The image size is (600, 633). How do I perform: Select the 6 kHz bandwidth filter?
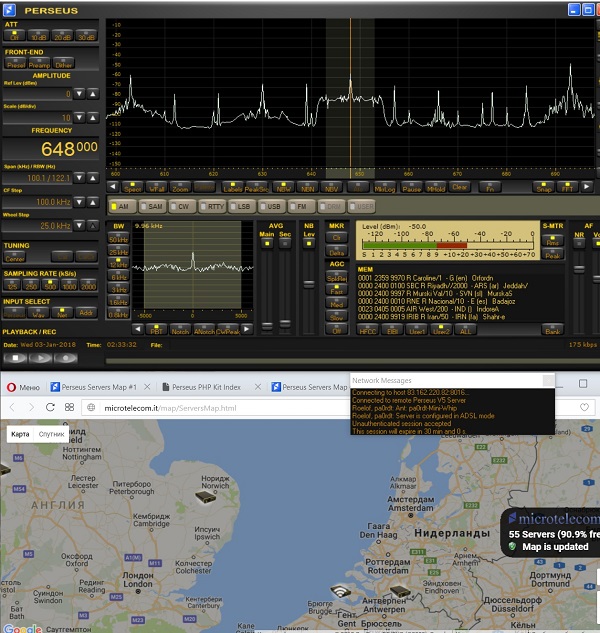[x=118, y=276]
